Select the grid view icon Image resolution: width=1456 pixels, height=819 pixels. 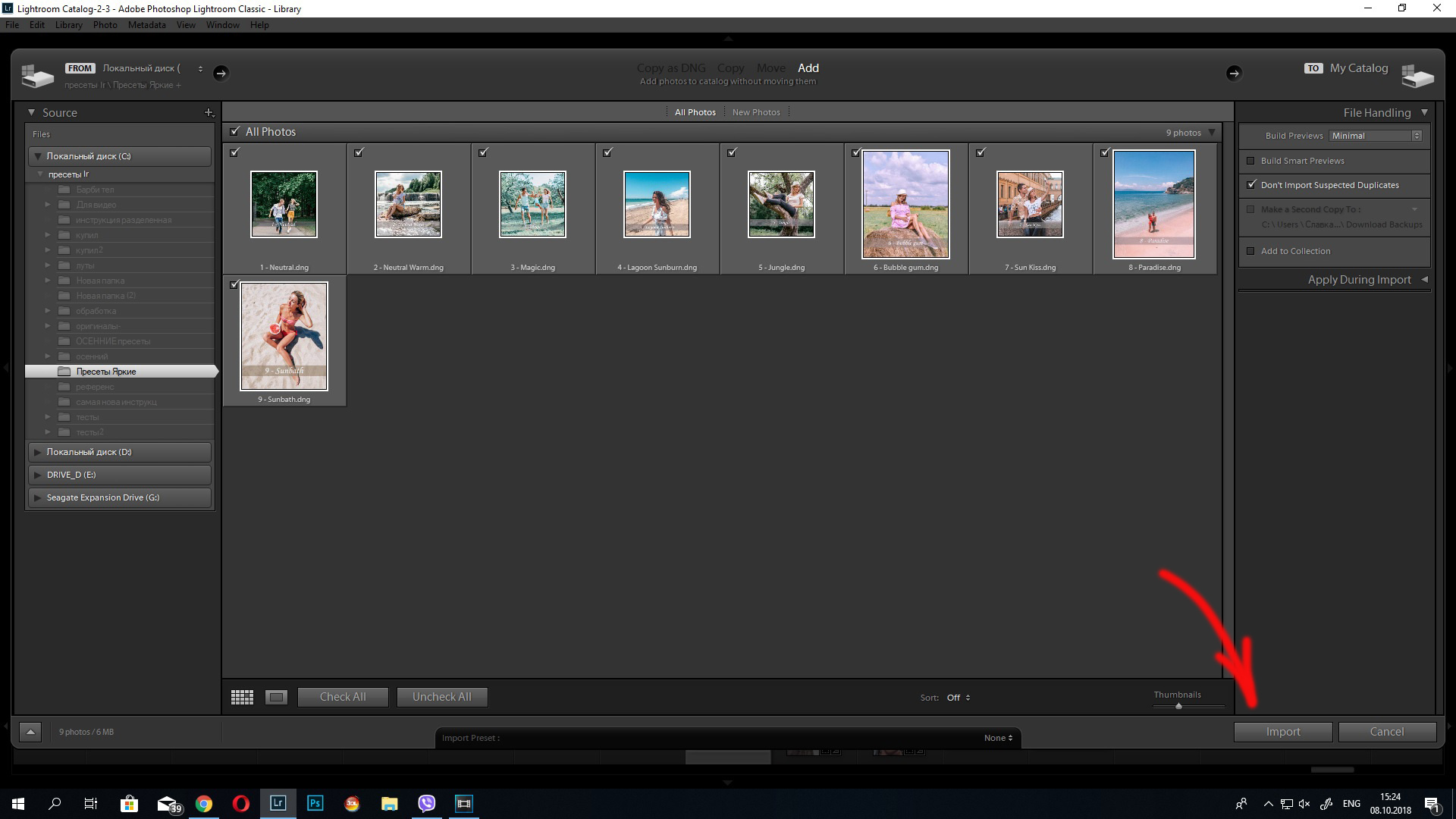pos(242,696)
